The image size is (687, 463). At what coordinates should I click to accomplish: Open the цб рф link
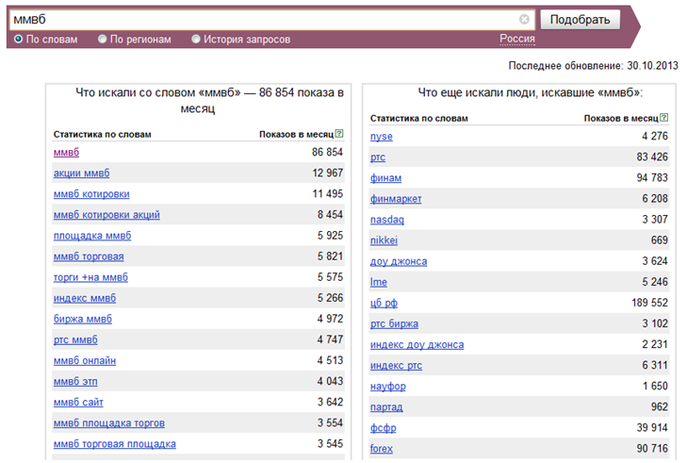click(x=384, y=303)
